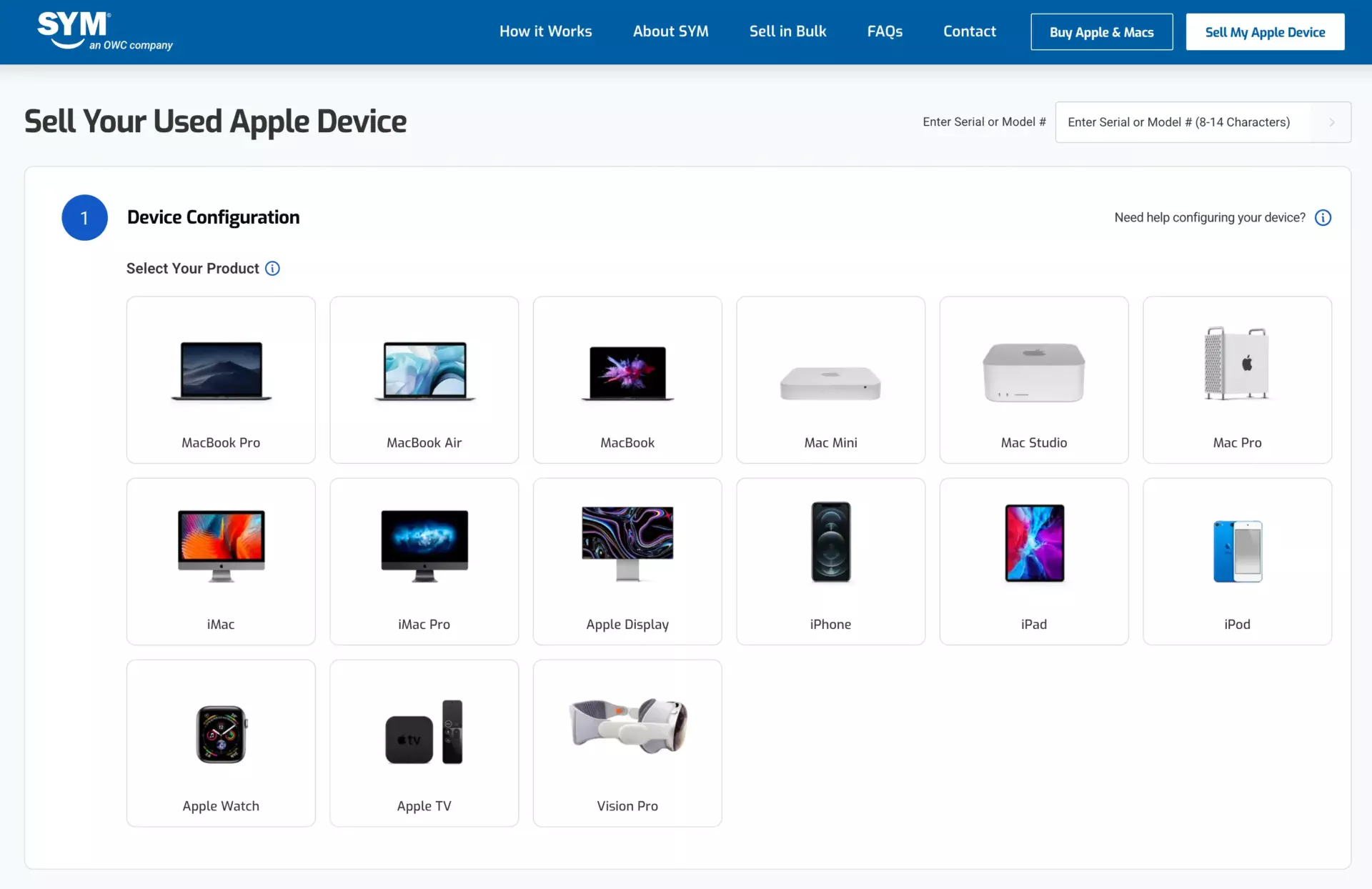Click the iMac label text
The height and width of the screenshot is (889, 1372).
pyautogui.click(x=221, y=624)
